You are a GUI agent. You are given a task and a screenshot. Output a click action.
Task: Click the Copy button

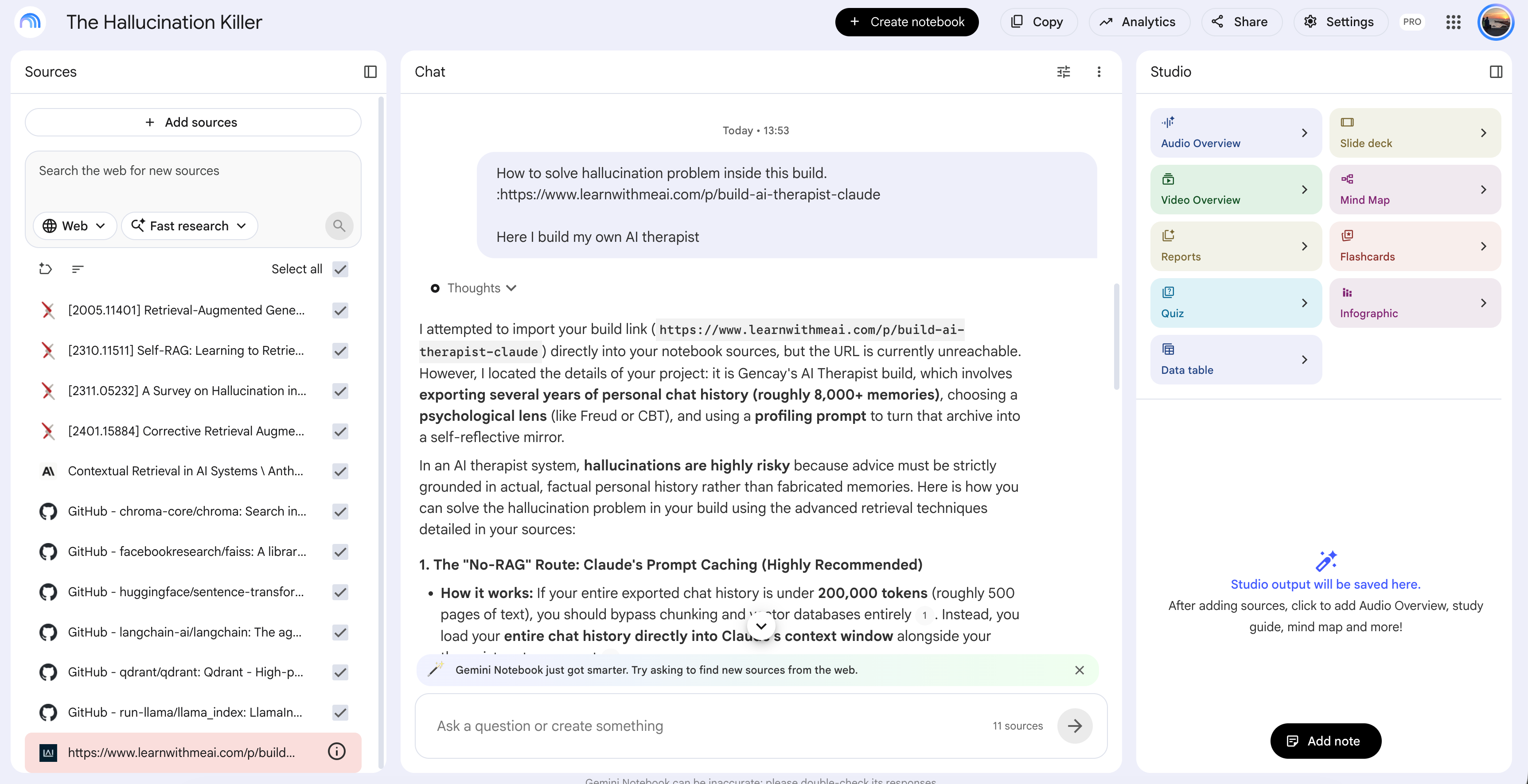click(1038, 22)
